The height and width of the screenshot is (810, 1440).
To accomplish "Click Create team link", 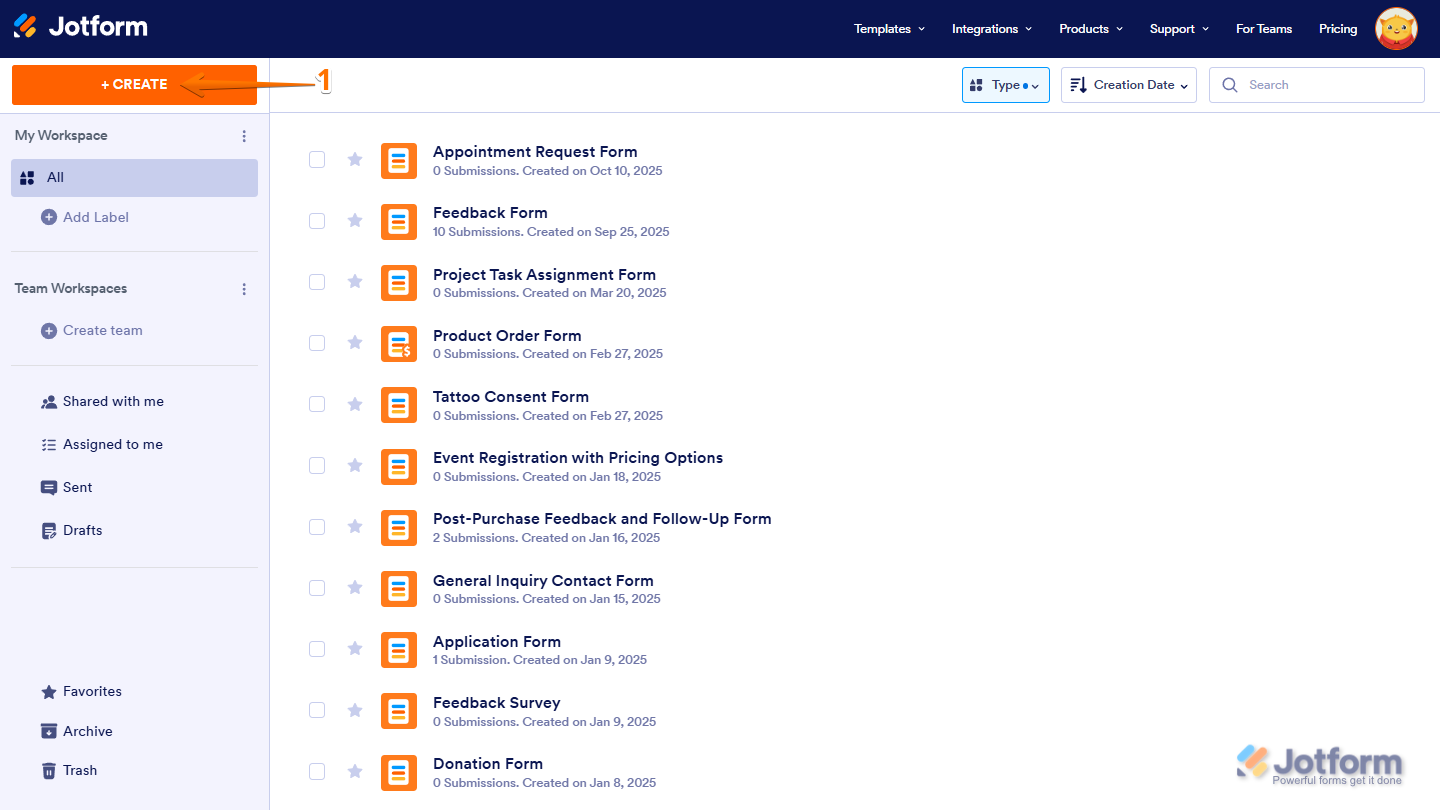I will (92, 331).
